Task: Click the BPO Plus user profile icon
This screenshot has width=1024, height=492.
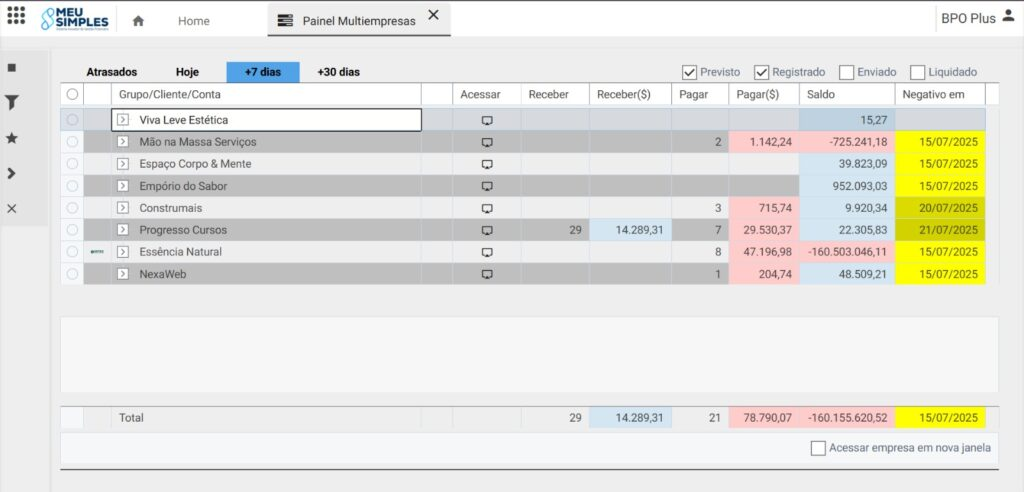Action: pos(1008,17)
